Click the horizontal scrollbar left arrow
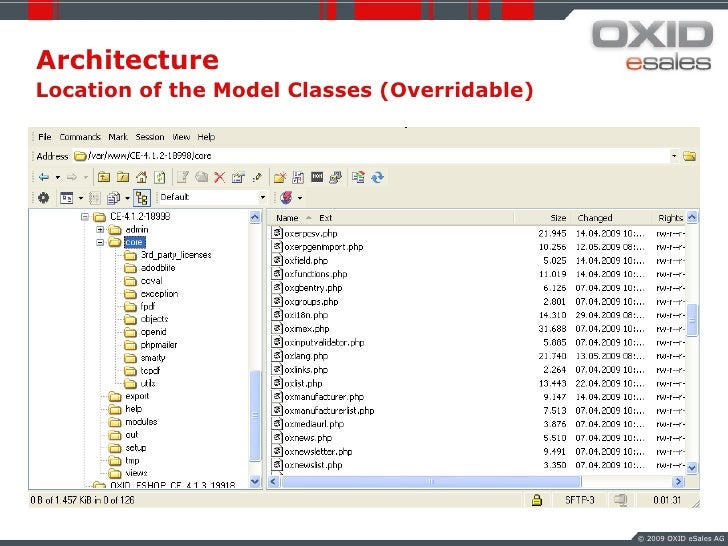 click(x=273, y=481)
